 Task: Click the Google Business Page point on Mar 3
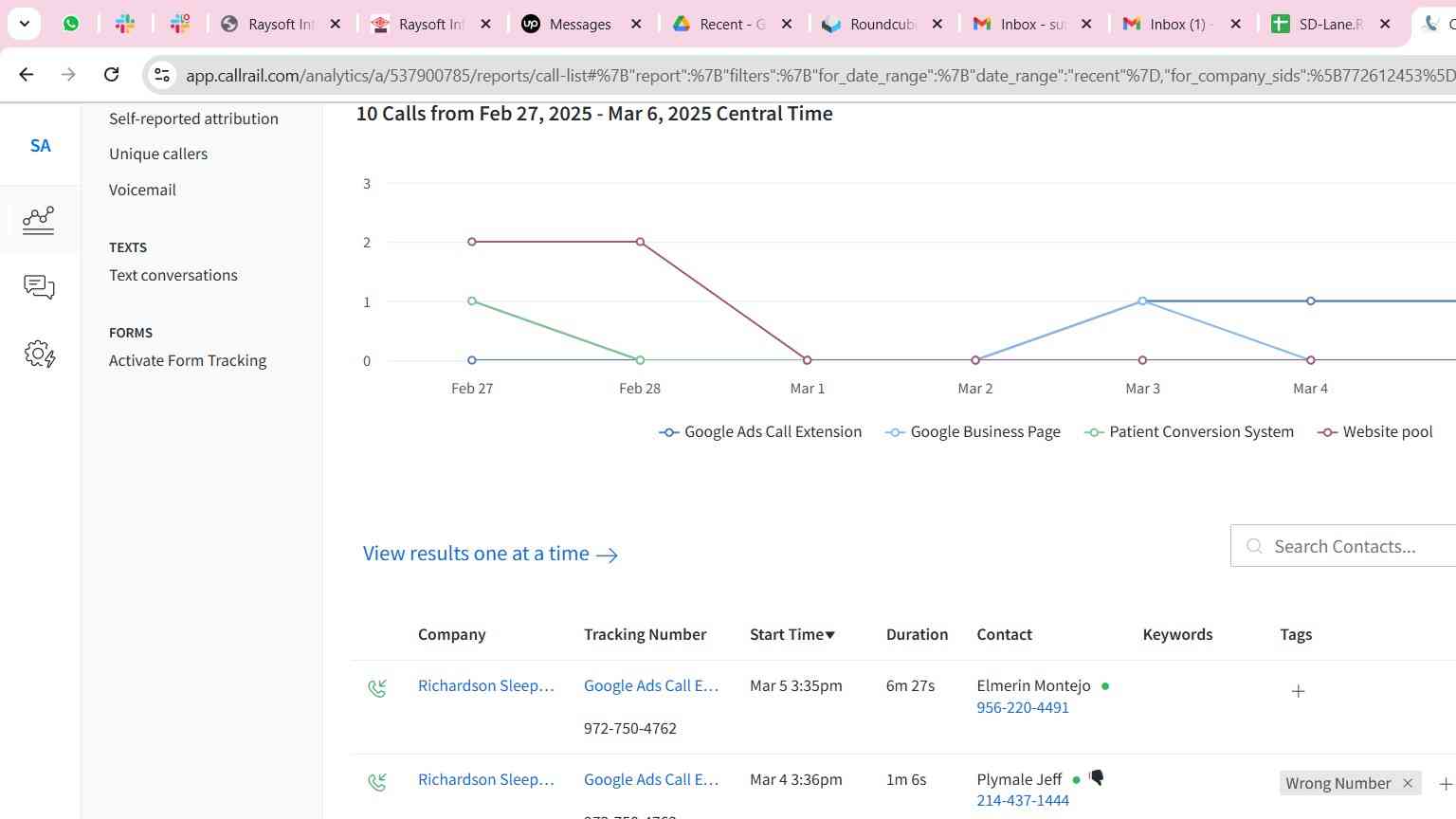point(1142,301)
